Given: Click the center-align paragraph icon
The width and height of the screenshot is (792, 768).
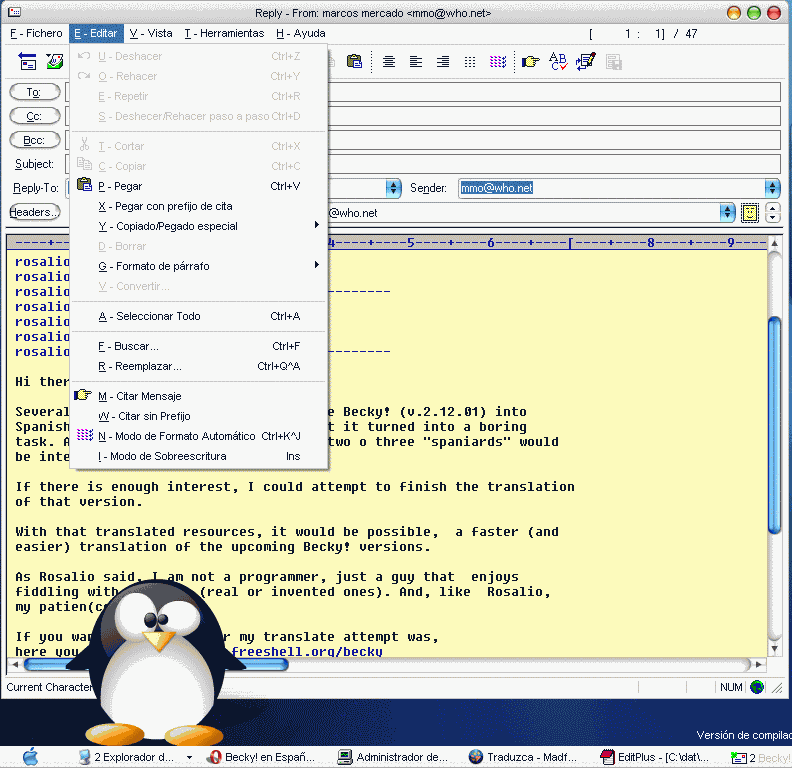Looking at the screenshot, I should (x=388, y=62).
